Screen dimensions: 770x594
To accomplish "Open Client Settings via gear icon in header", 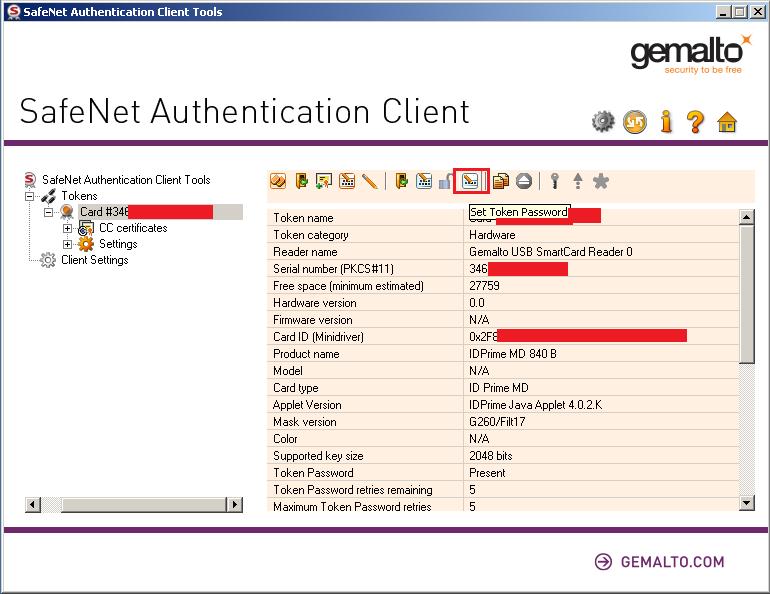I will click(x=603, y=121).
